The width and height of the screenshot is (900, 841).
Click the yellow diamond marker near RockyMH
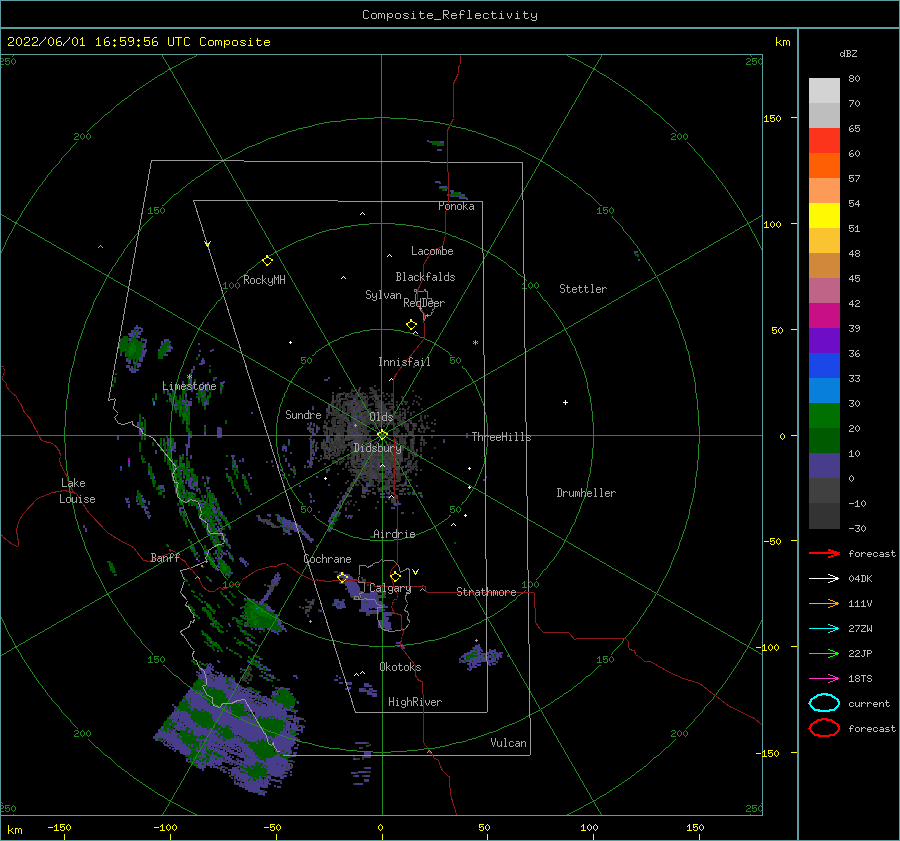pyautogui.click(x=267, y=261)
